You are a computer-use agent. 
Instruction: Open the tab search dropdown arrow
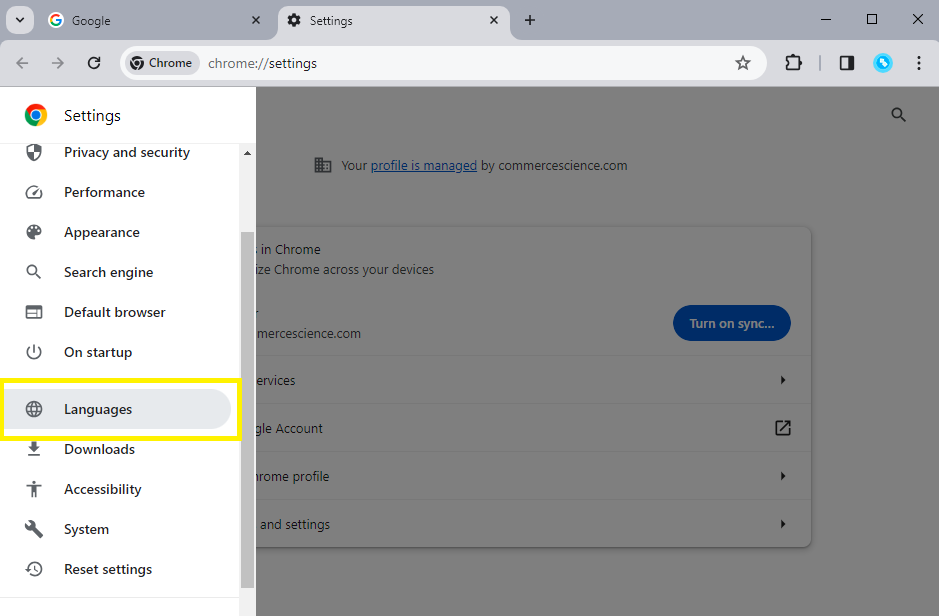19,20
